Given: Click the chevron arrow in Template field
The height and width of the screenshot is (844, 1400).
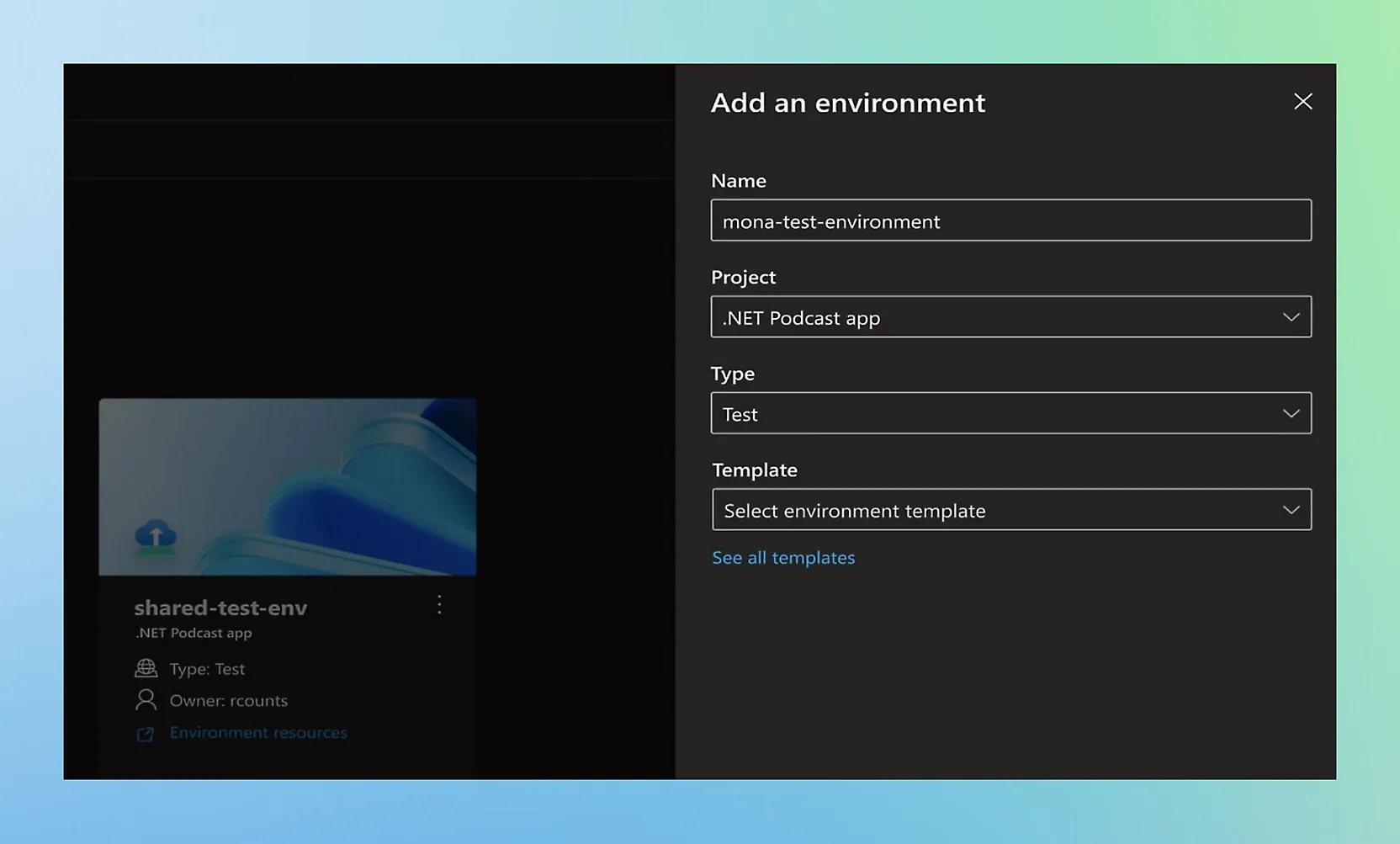Looking at the screenshot, I should pos(1291,510).
